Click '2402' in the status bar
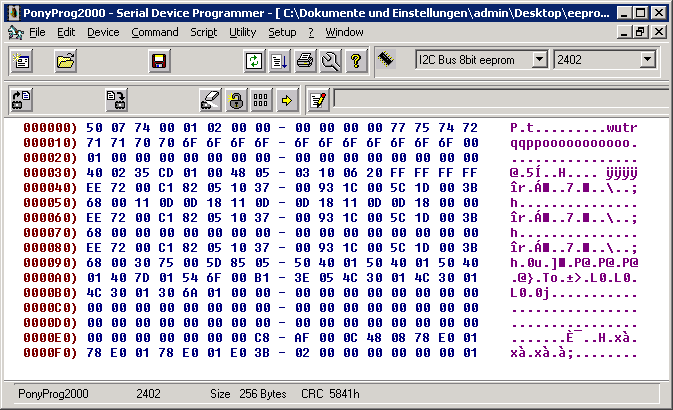The image size is (673, 410). [x=148, y=394]
